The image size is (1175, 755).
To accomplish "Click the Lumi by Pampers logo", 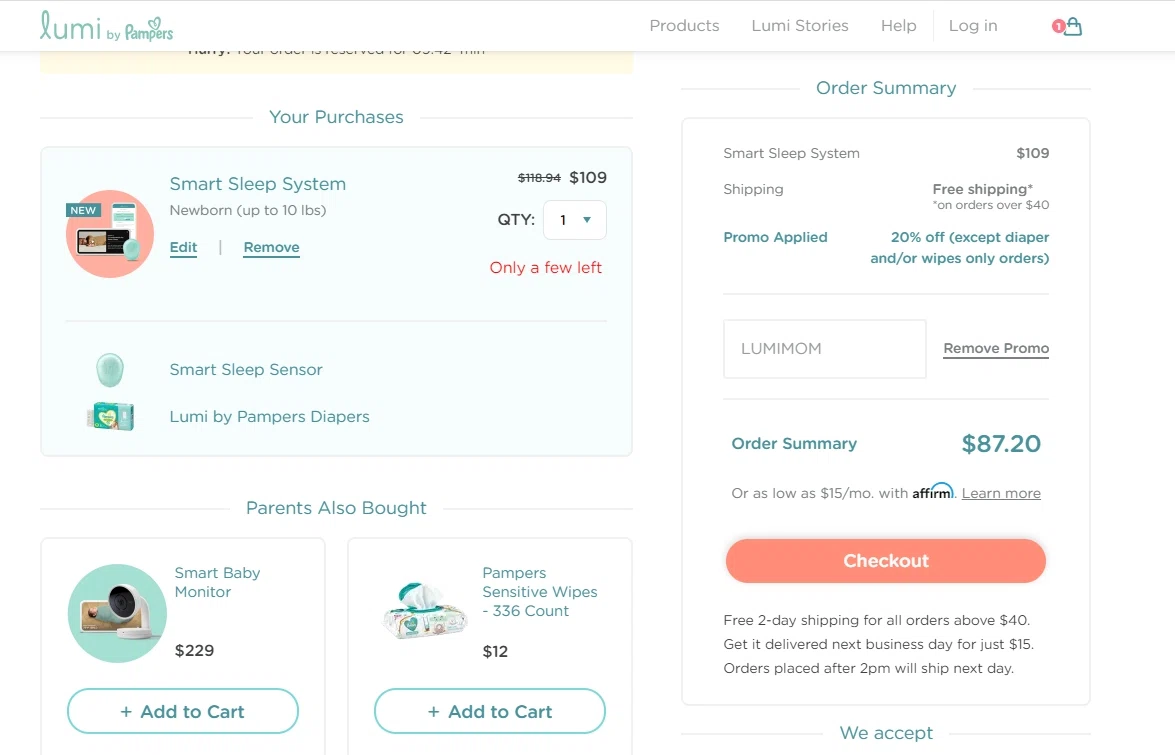I will point(106,26).
